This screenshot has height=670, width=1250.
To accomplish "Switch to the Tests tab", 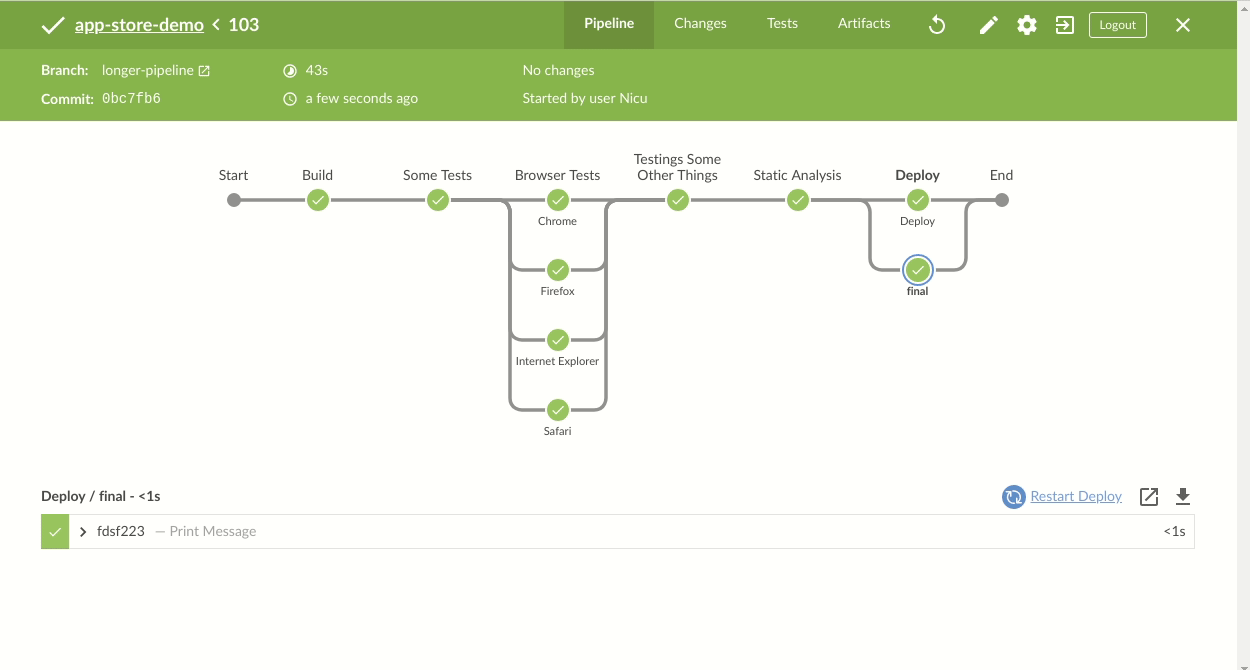I will [x=782, y=23].
